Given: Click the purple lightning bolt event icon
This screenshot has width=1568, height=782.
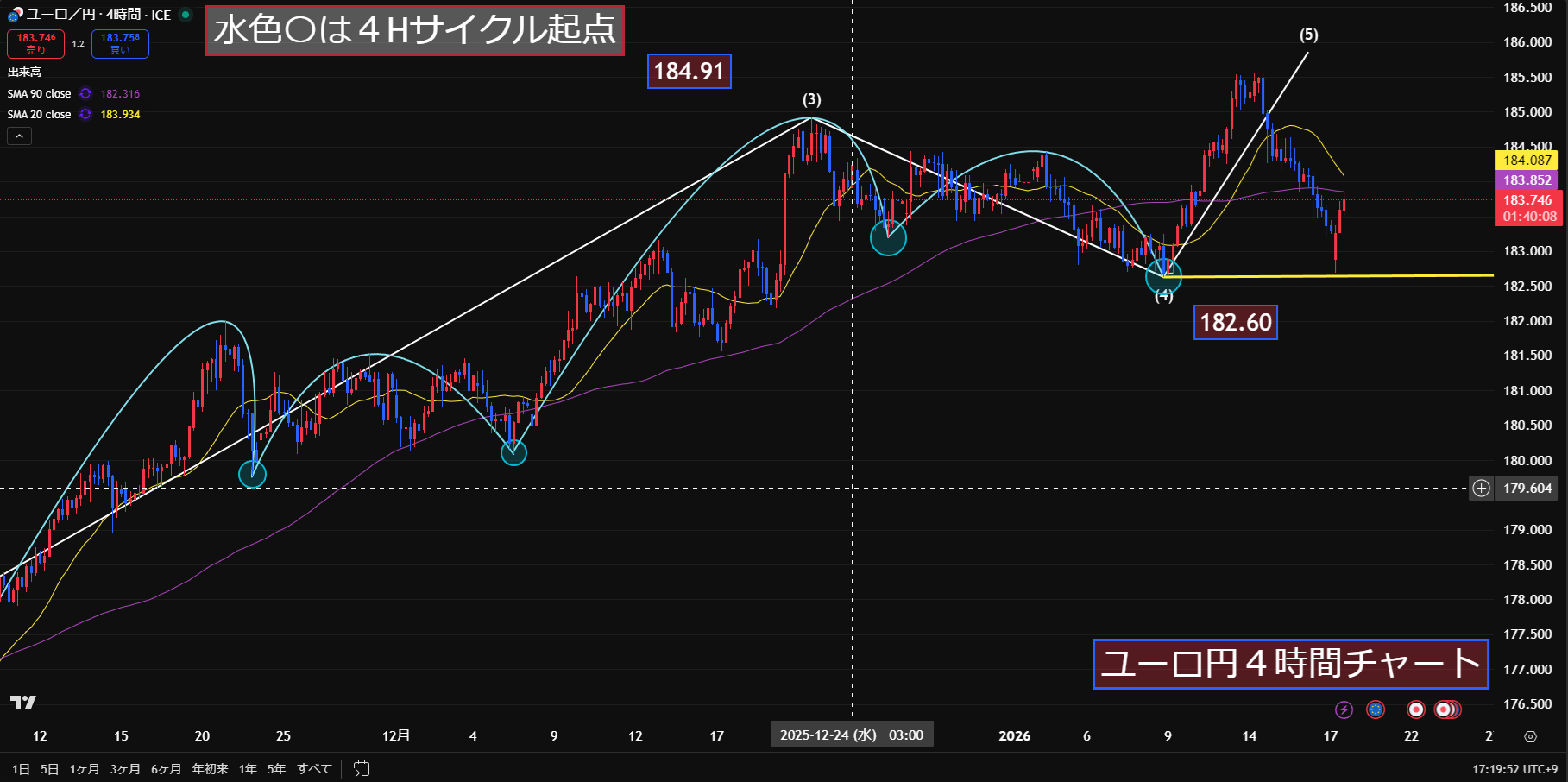Looking at the screenshot, I should [x=1344, y=709].
